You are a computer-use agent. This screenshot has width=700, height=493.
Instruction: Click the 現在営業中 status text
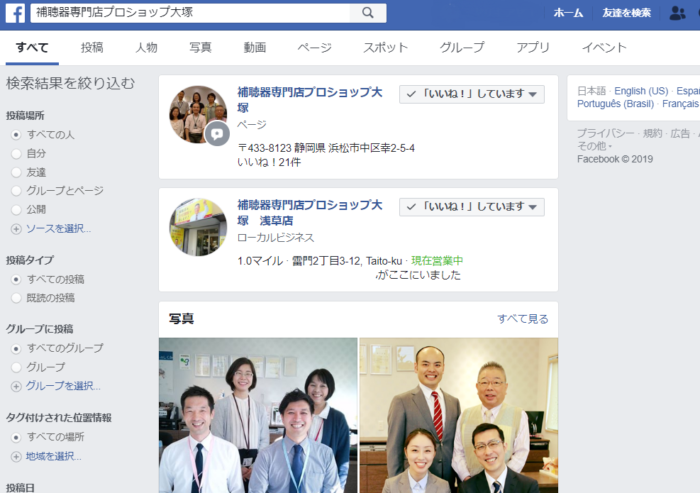(x=437, y=261)
